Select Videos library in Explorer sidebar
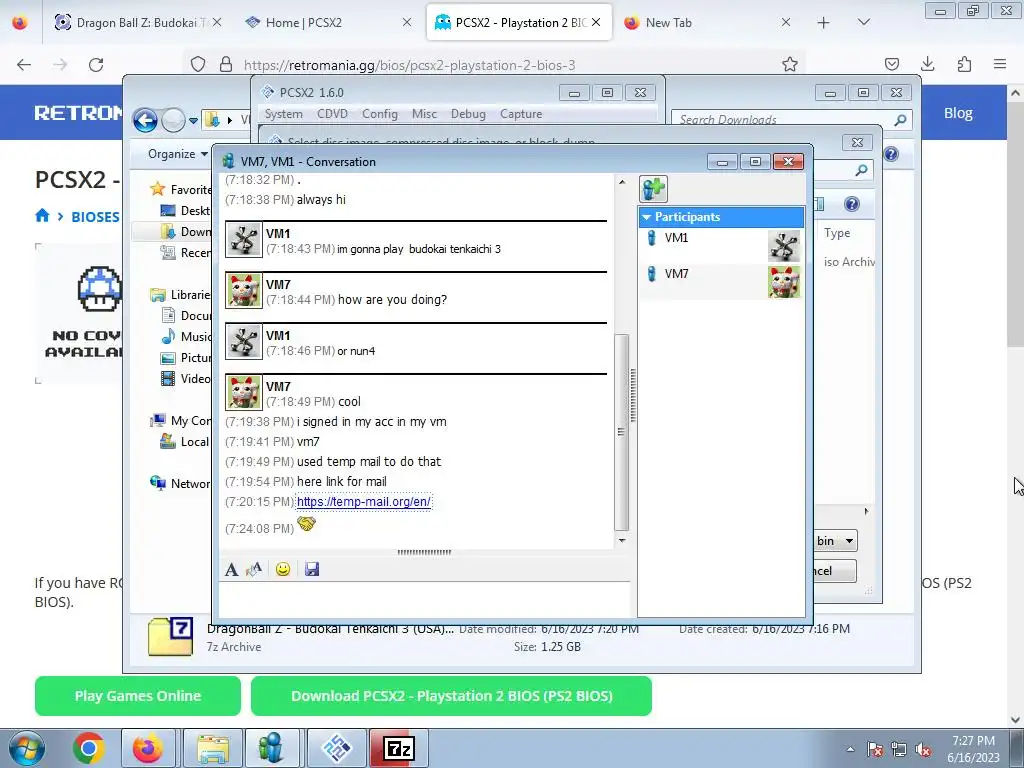 [x=187, y=379]
